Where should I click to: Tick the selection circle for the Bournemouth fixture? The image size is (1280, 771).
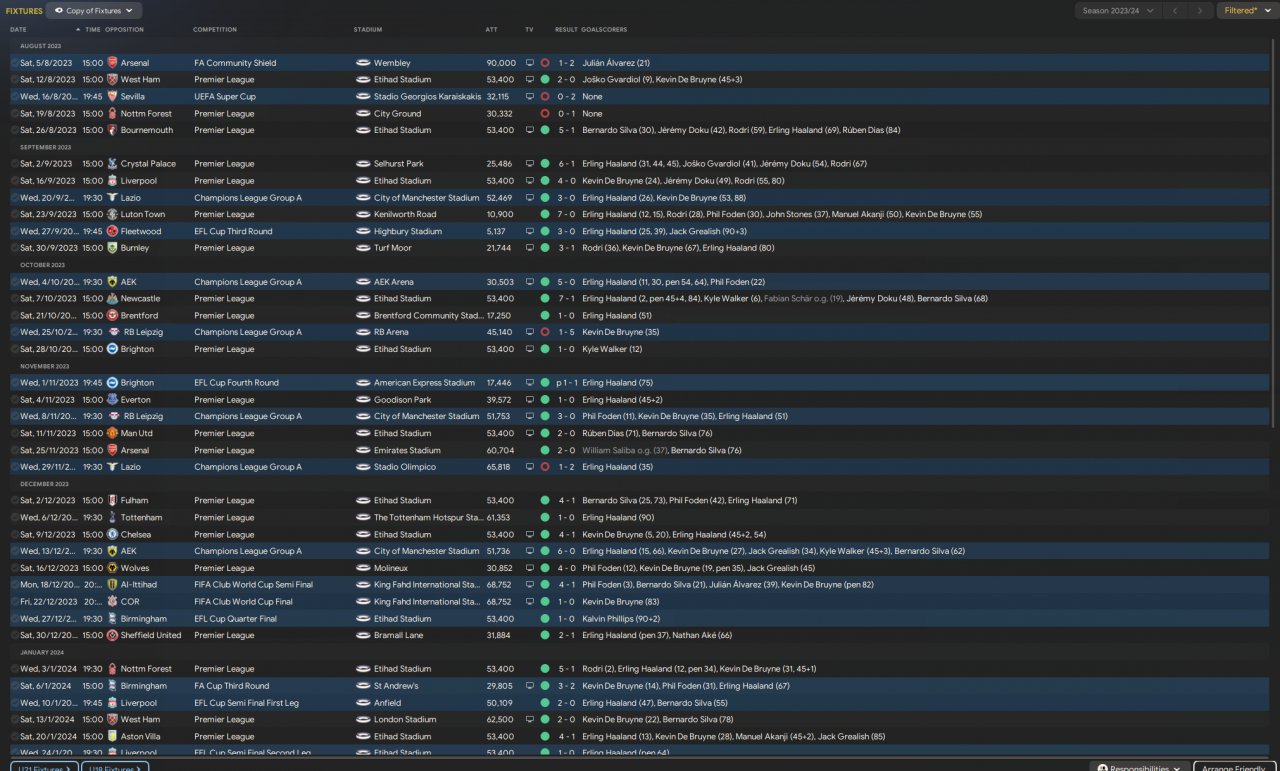point(14,130)
